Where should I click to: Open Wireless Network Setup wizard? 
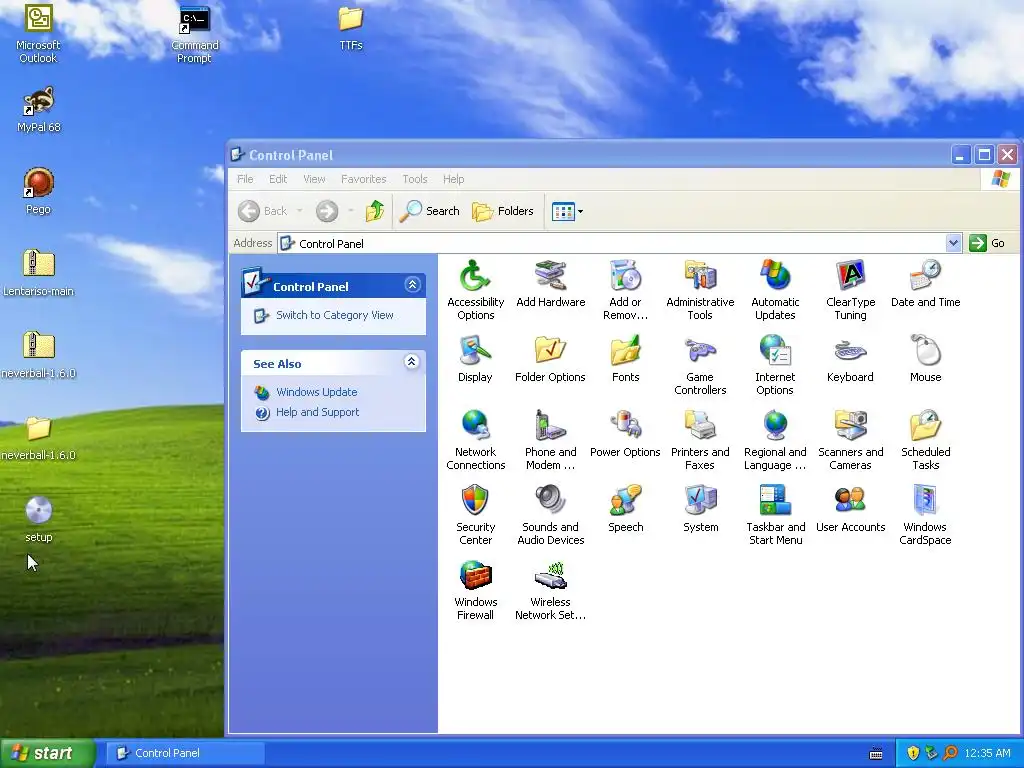click(x=551, y=590)
